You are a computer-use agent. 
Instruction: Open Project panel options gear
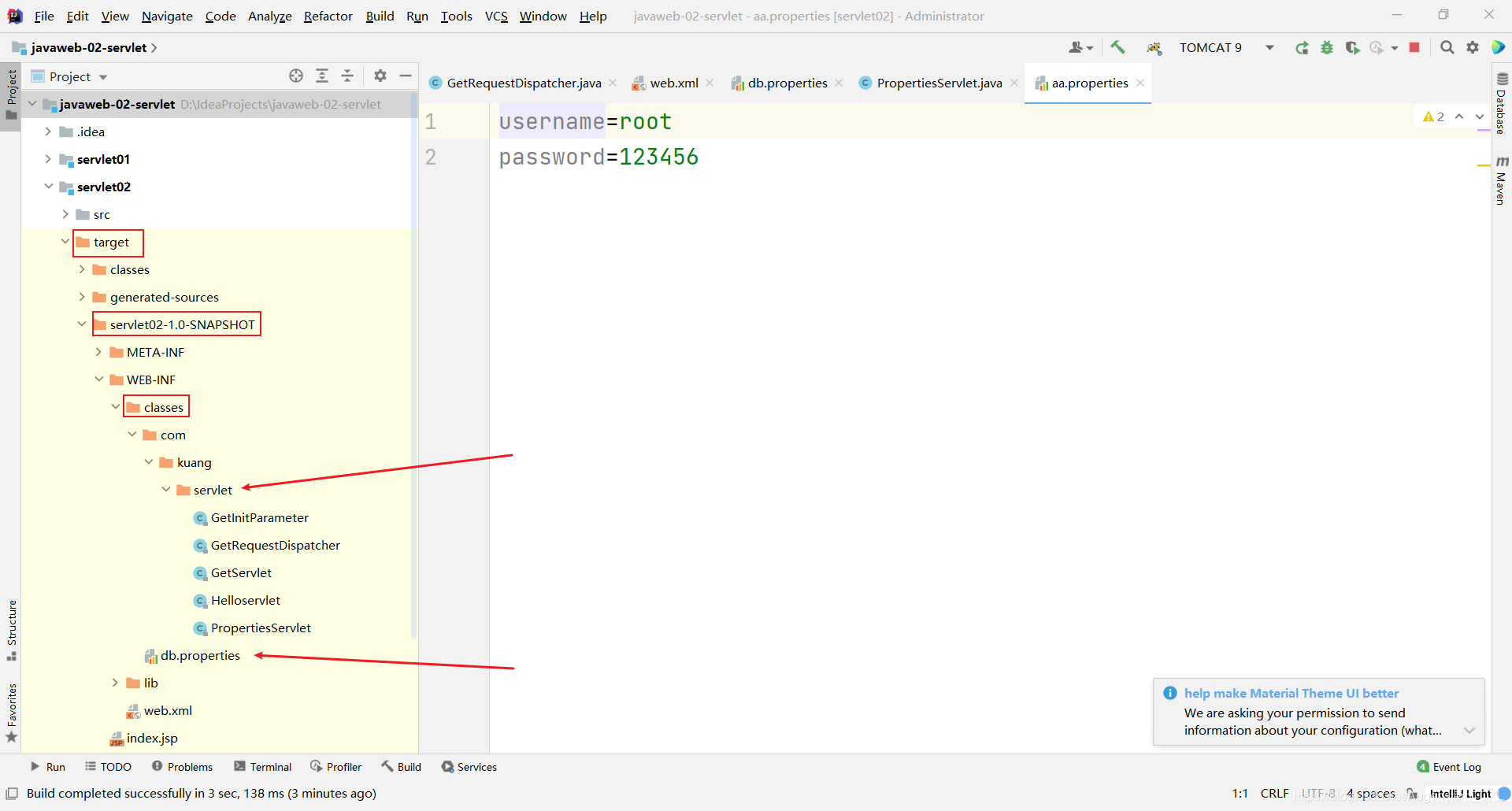click(380, 76)
